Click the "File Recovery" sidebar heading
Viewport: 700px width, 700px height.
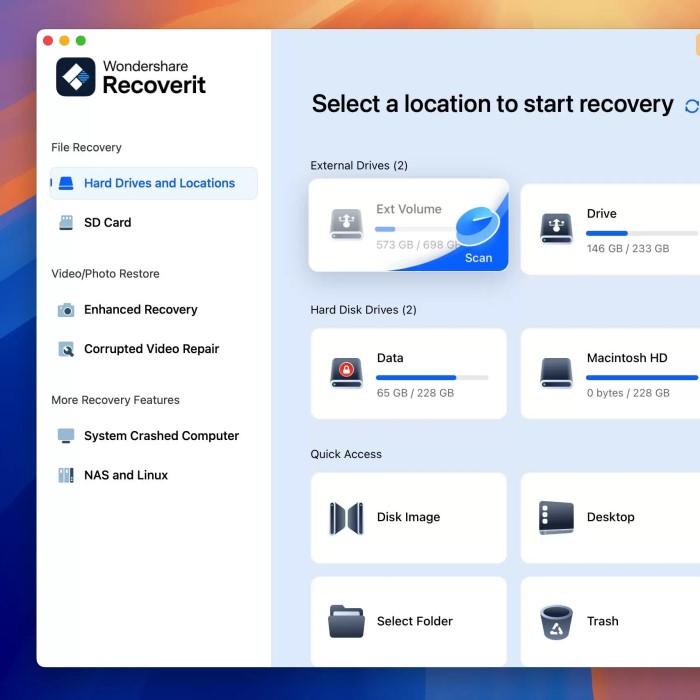(86, 147)
